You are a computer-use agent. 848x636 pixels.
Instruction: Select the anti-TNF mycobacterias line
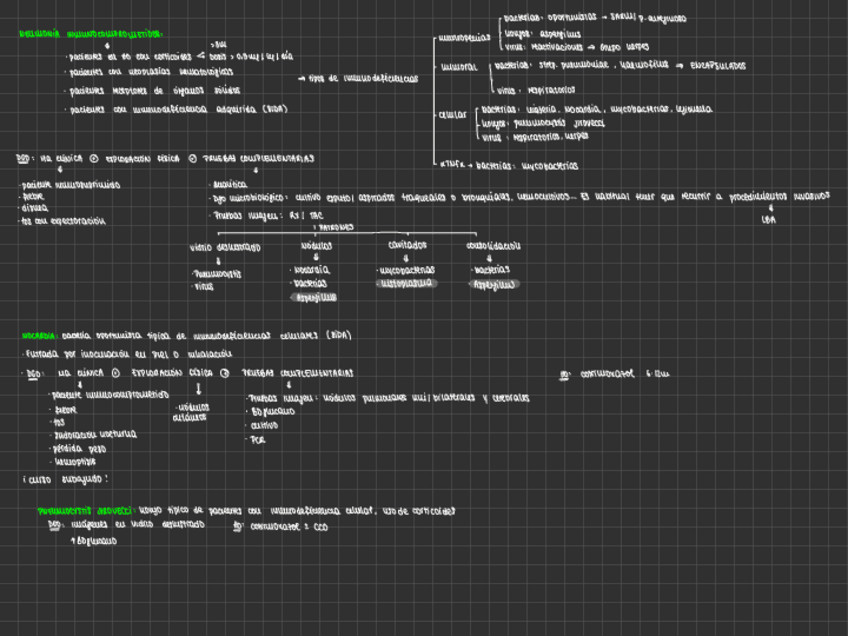508,165
